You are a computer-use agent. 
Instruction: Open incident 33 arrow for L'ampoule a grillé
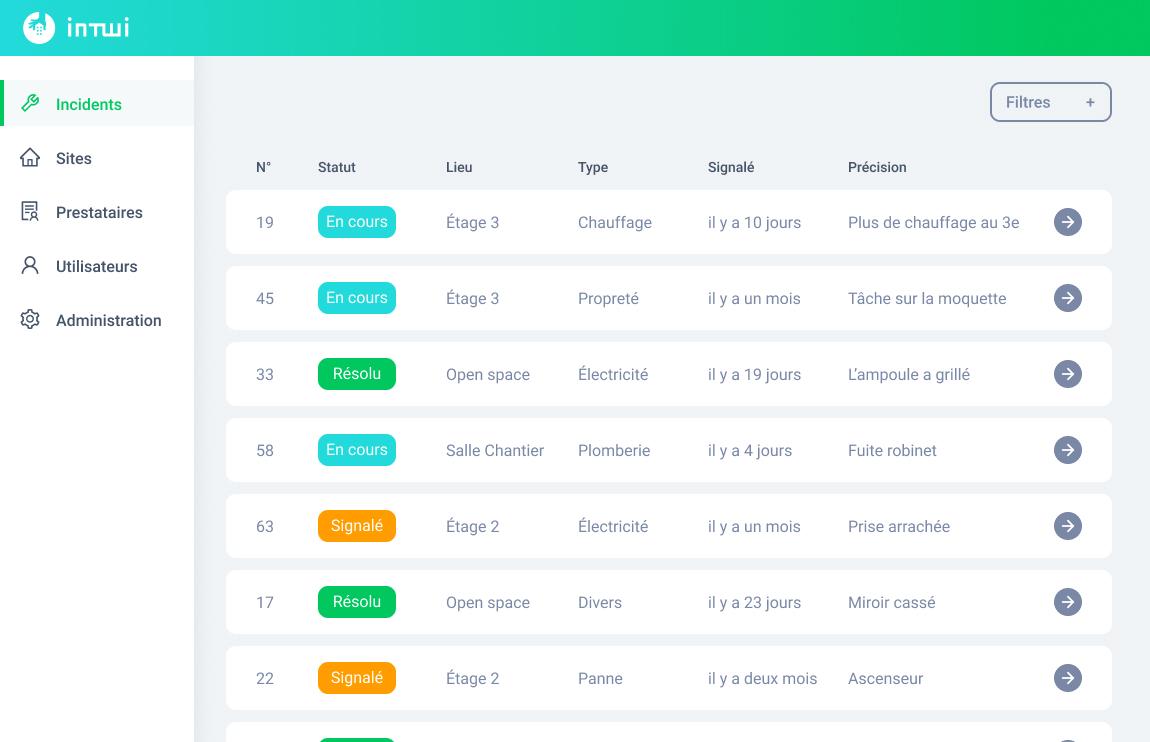click(1068, 374)
